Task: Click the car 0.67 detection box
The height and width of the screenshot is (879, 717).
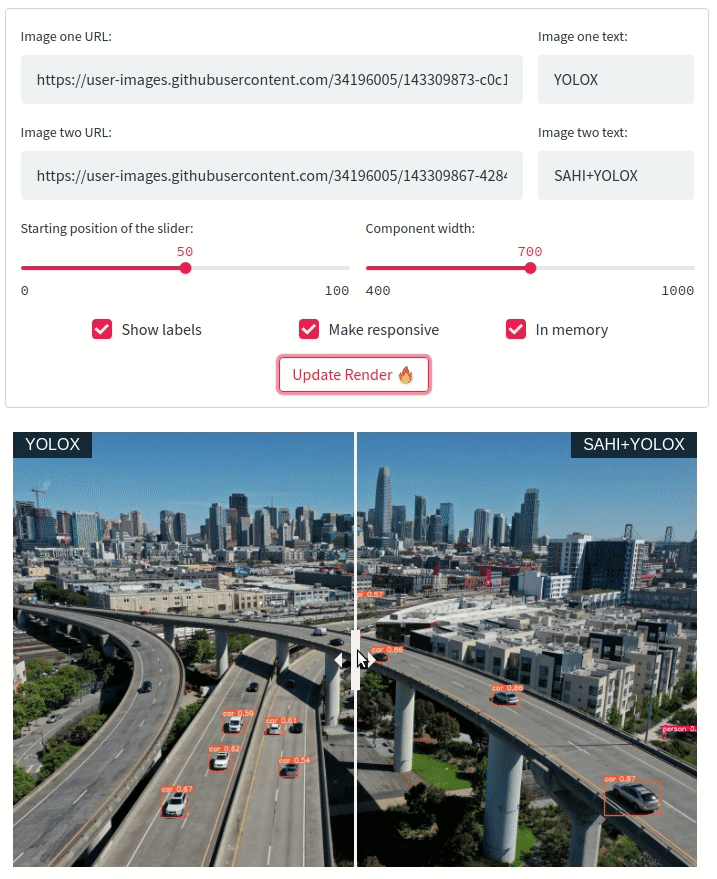Action: [174, 804]
